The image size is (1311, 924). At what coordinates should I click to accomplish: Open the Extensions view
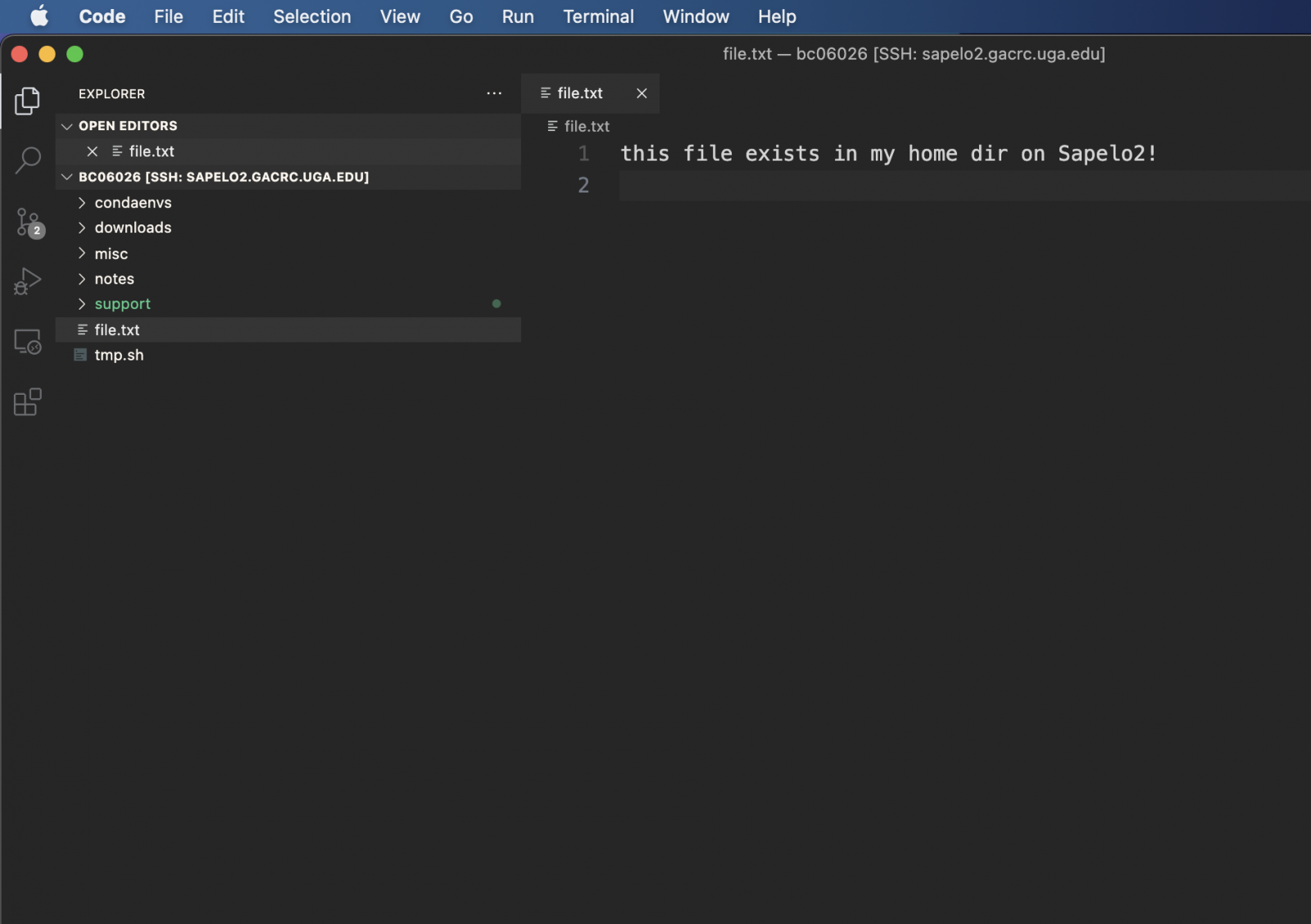pos(28,401)
